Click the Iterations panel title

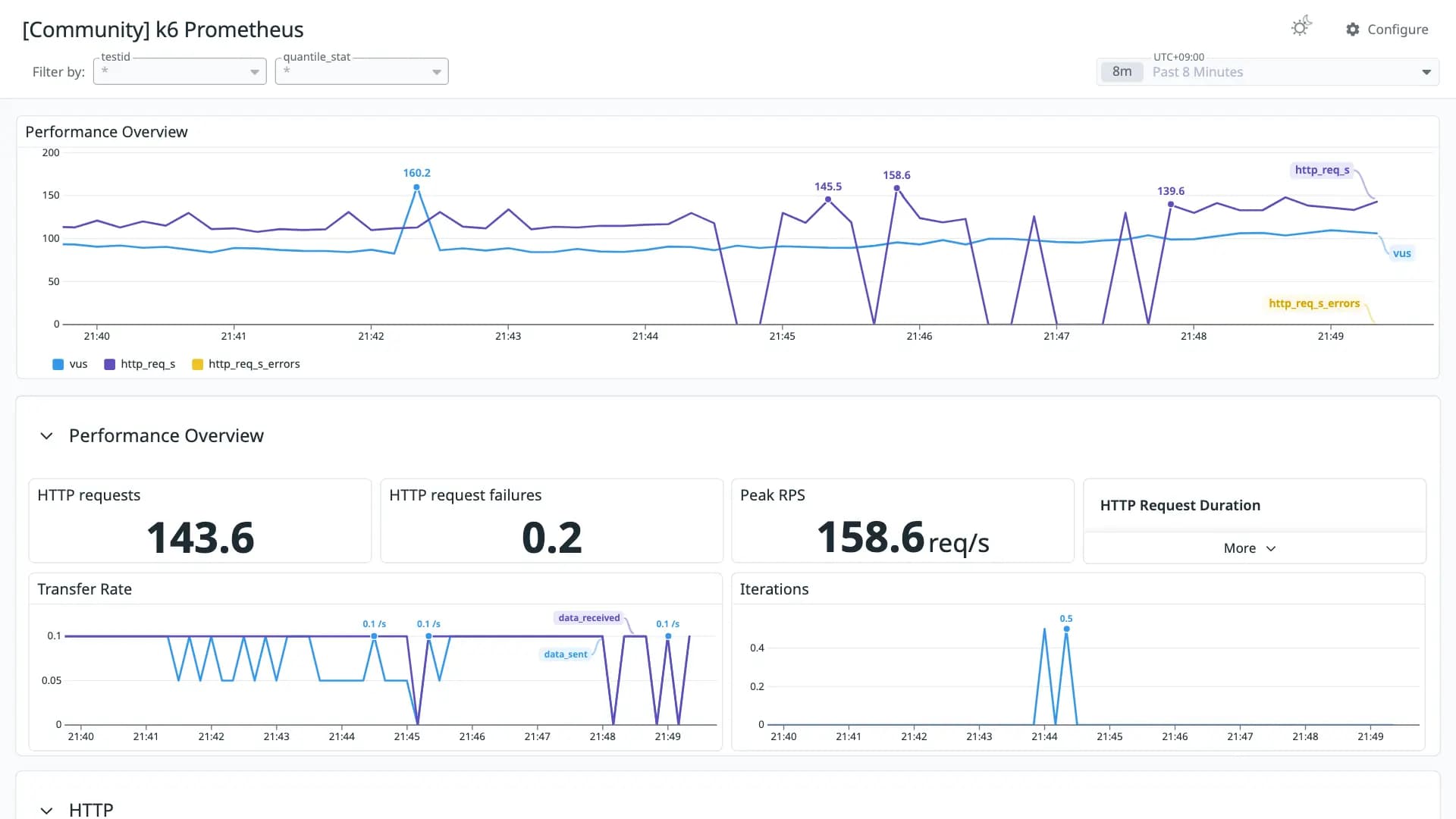pyautogui.click(x=773, y=589)
